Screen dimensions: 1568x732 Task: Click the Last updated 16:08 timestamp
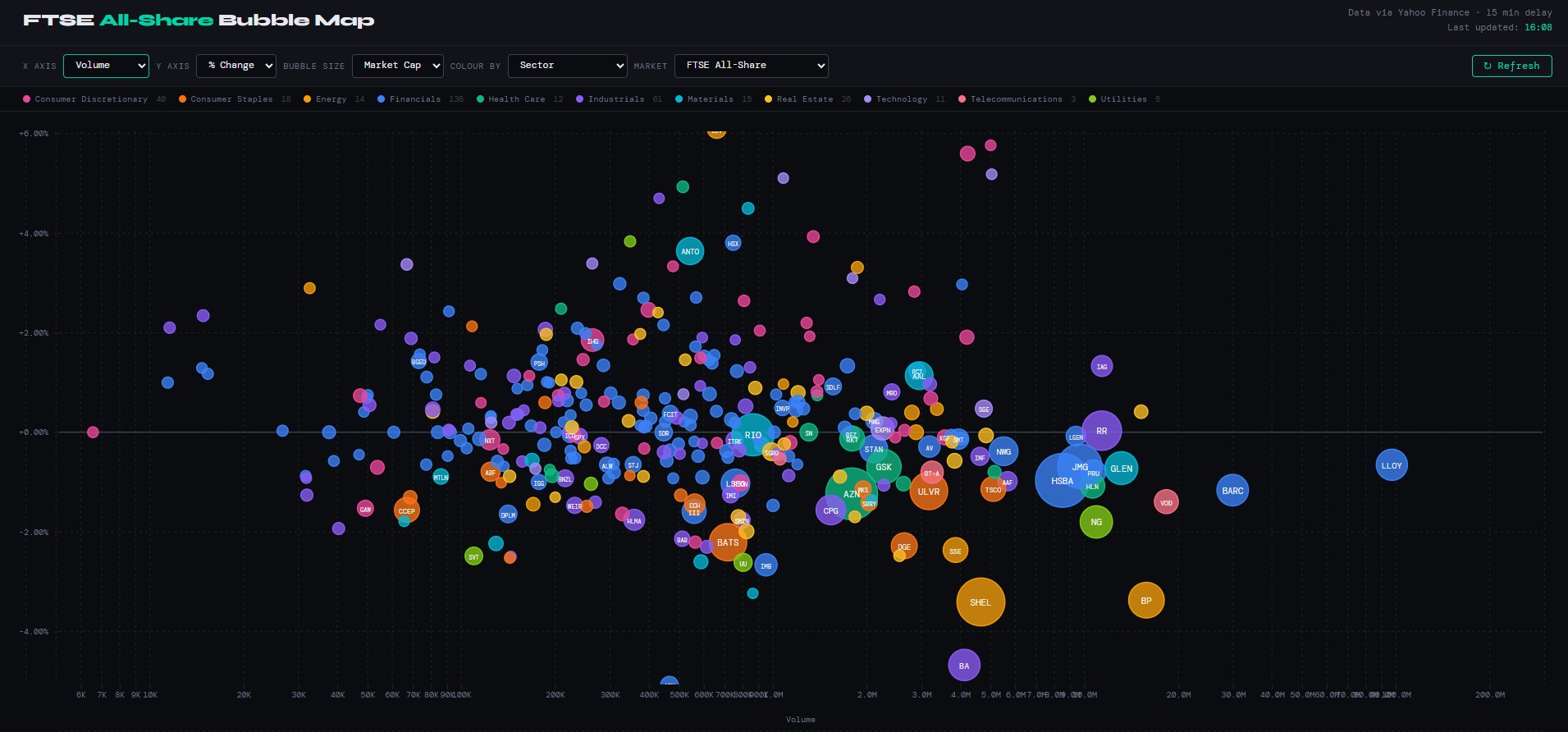tap(1499, 27)
